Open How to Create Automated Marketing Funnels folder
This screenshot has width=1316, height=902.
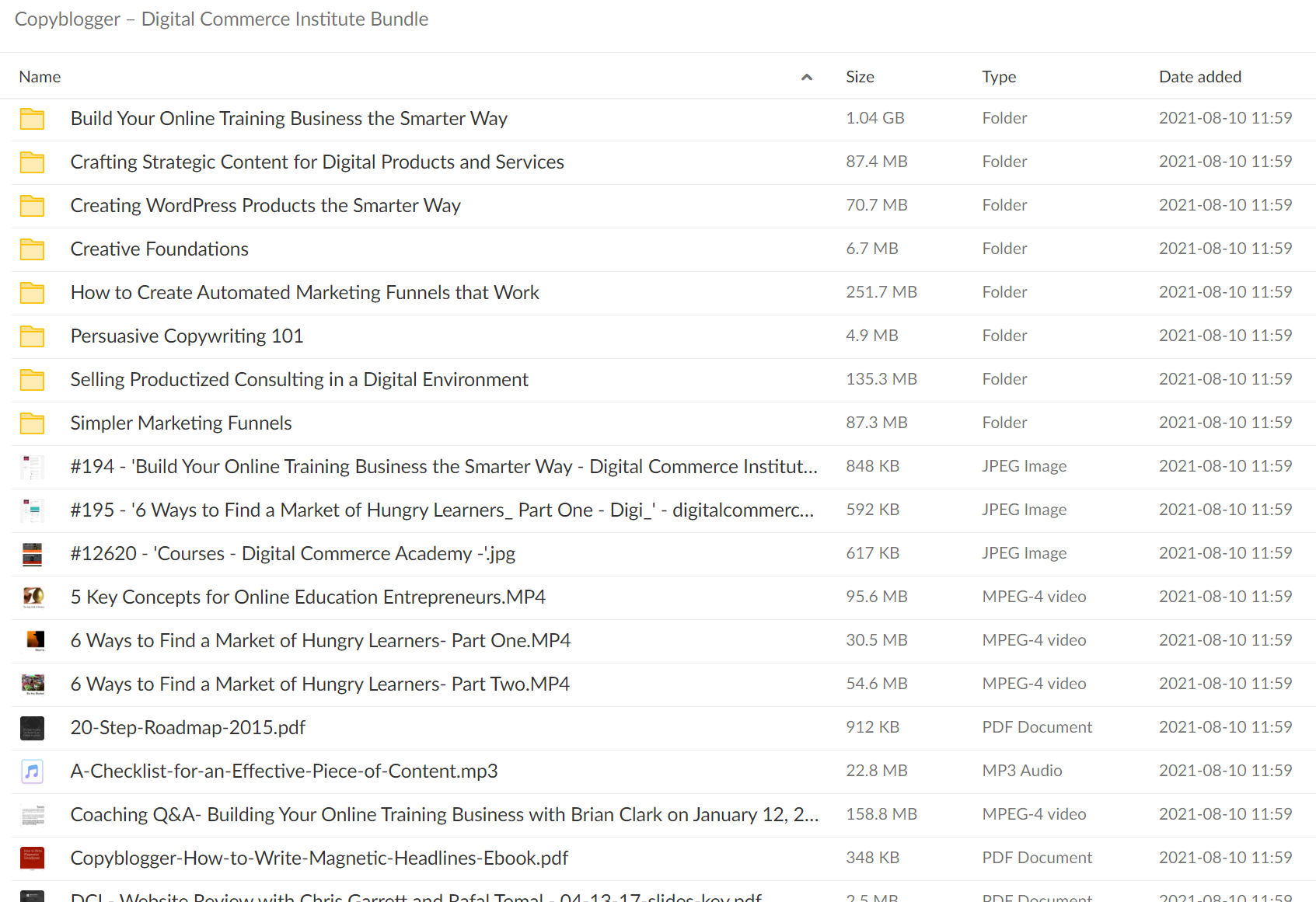305,293
